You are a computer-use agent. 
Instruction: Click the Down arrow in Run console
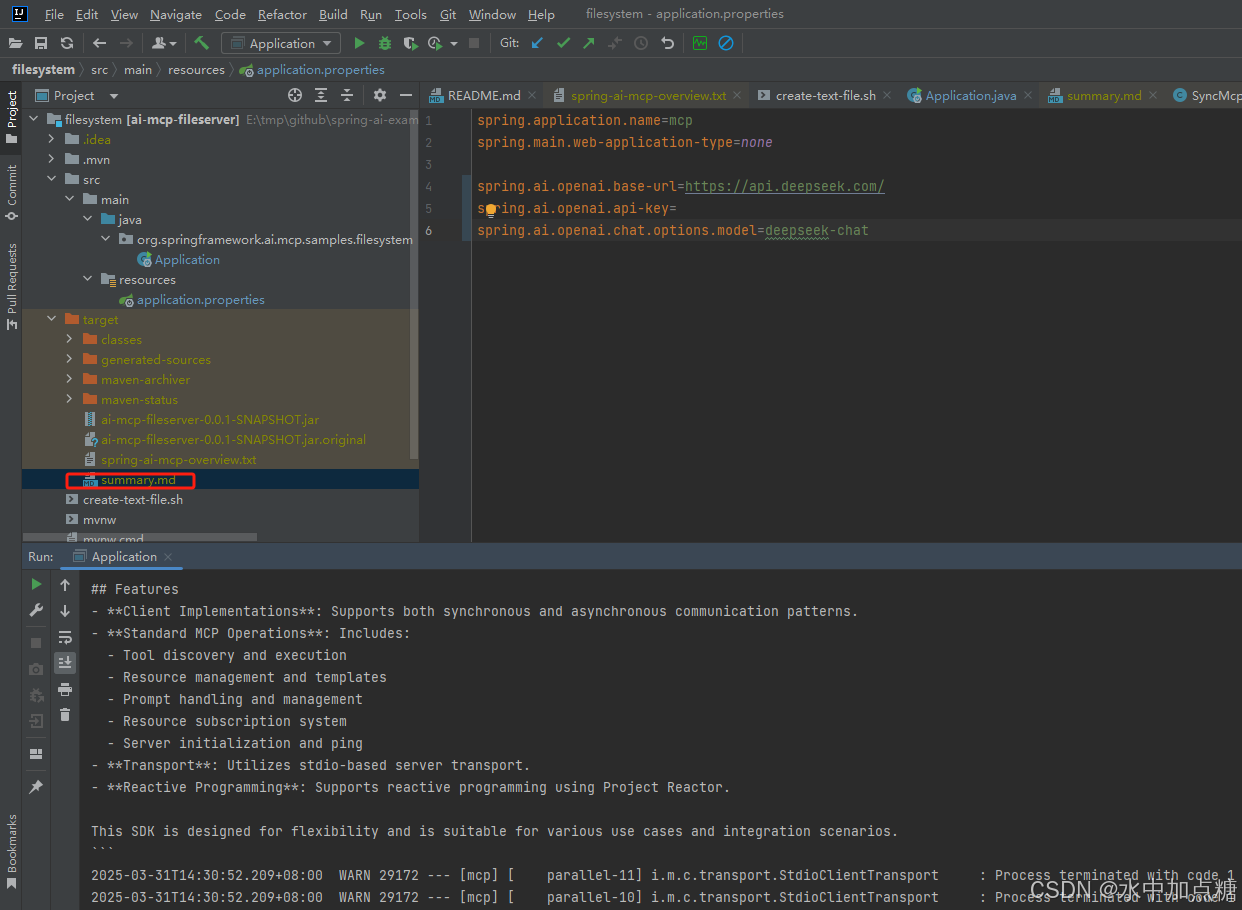pos(65,611)
